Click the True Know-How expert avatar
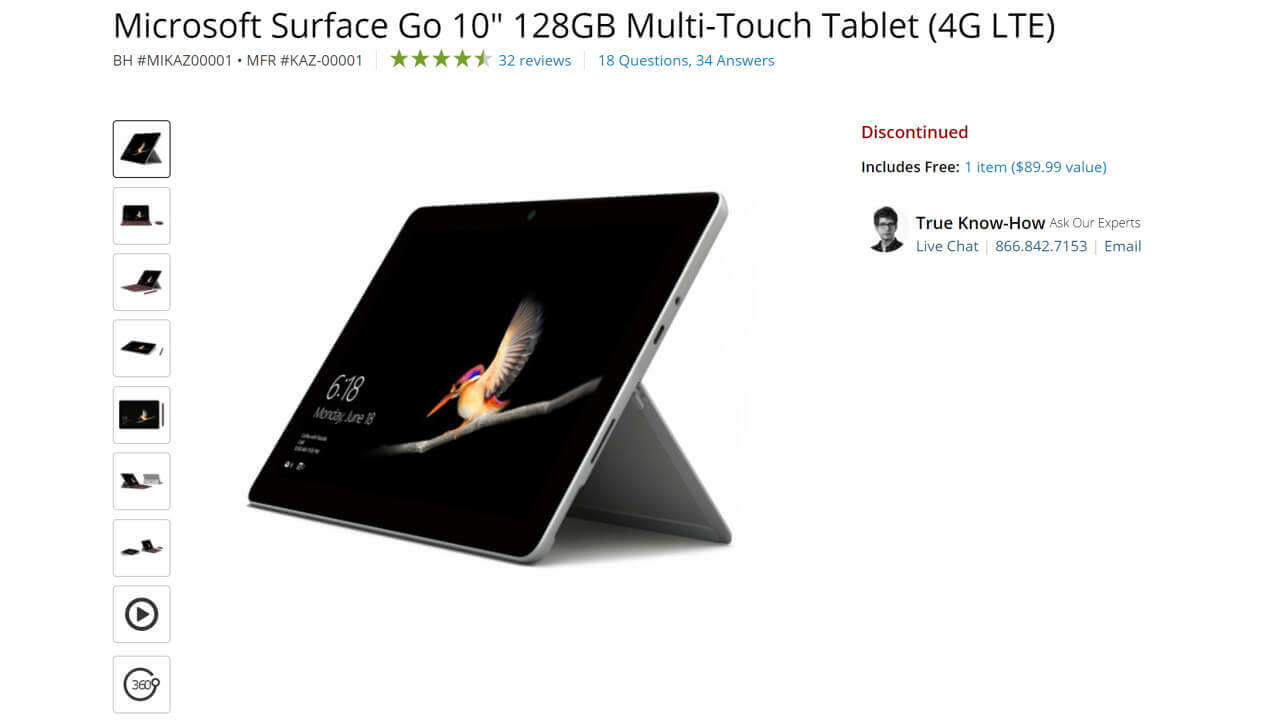 pyautogui.click(x=886, y=230)
